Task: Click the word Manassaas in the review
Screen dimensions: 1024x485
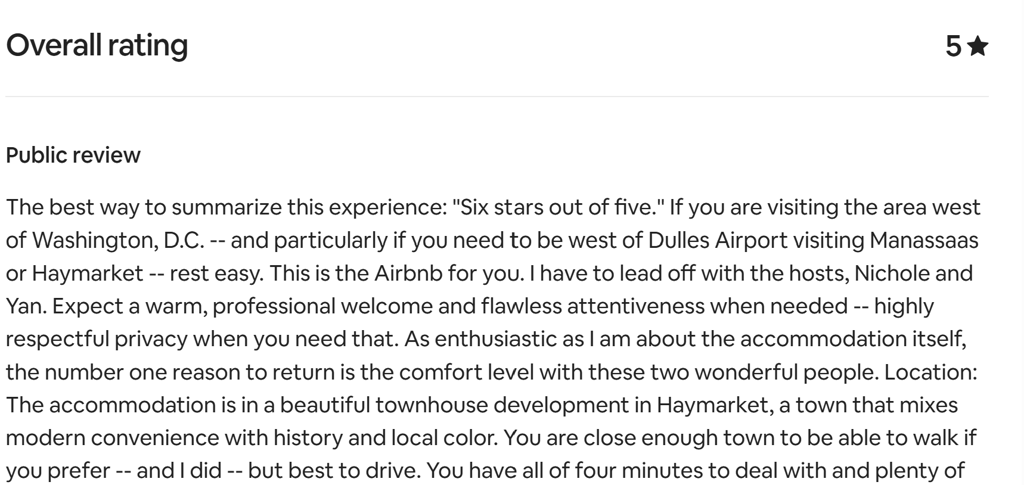Action: 924,240
